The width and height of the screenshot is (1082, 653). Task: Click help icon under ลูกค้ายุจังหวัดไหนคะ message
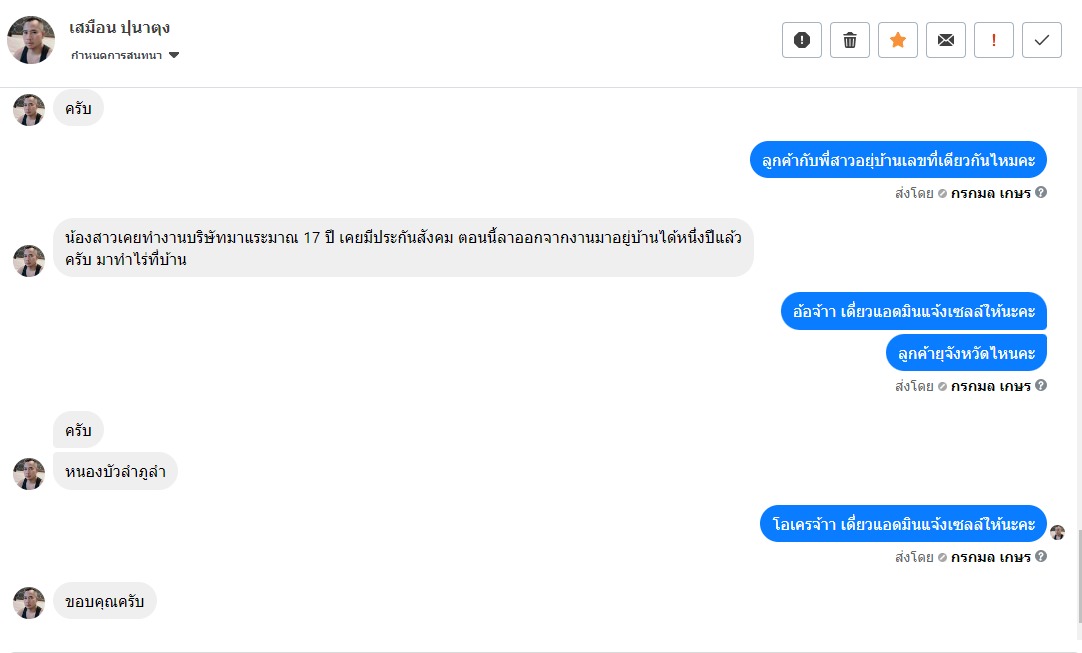point(1041,386)
